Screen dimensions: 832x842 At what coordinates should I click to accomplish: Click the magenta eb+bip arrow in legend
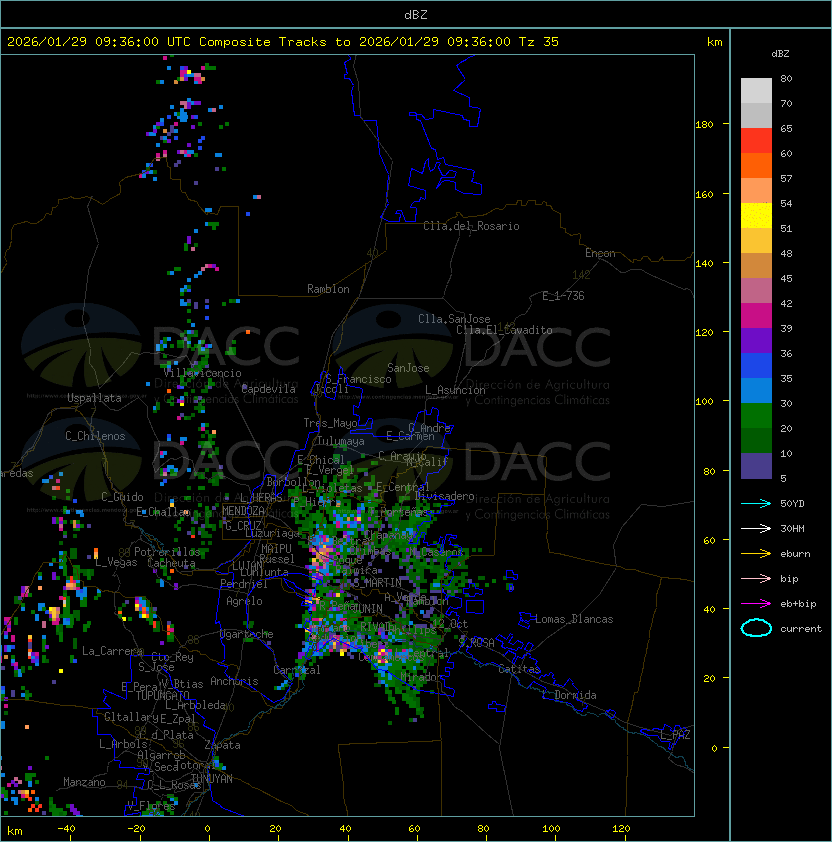(x=756, y=604)
